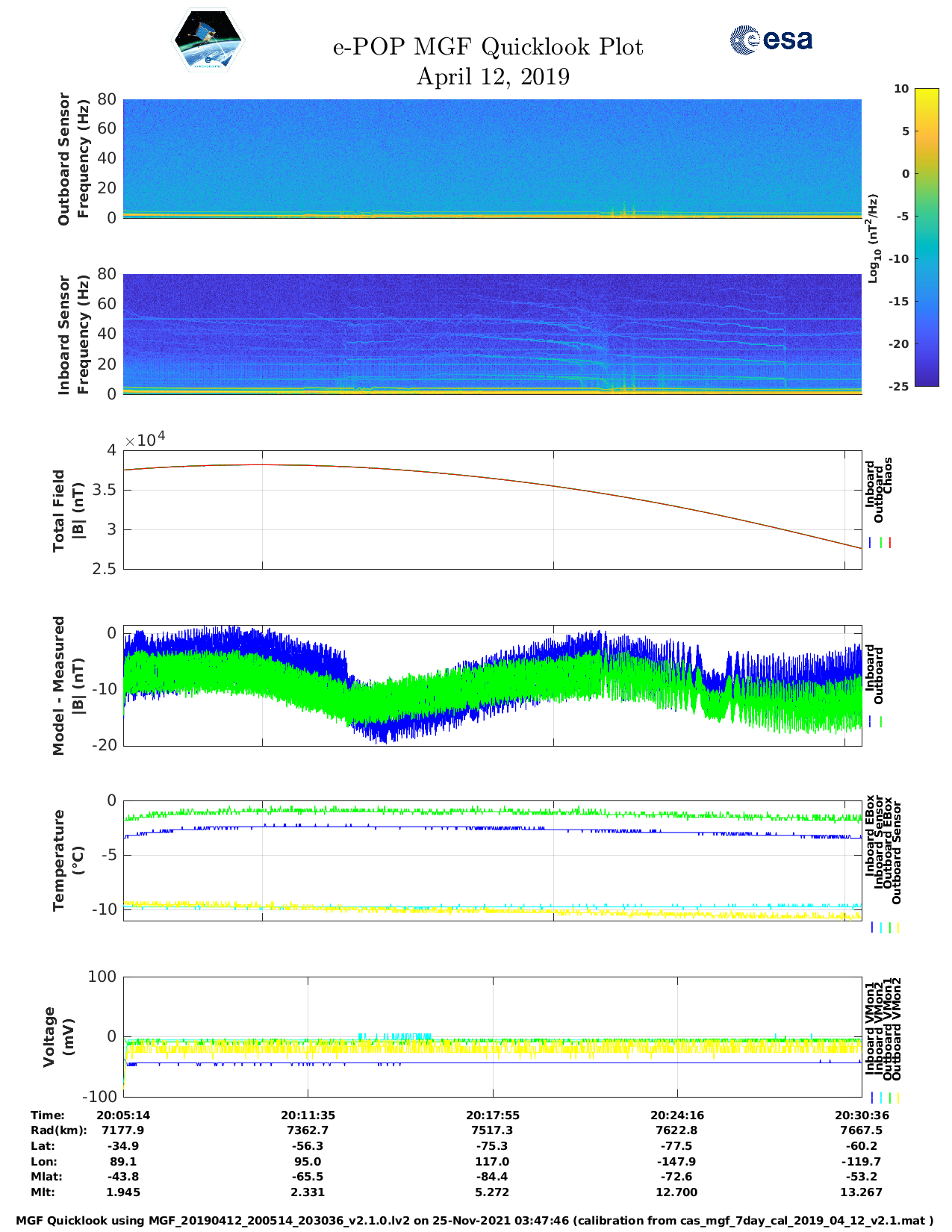Click the 20:17:55 time label
Image resolution: width=952 pixels, height=1232 pixels.
[492, 1116]
